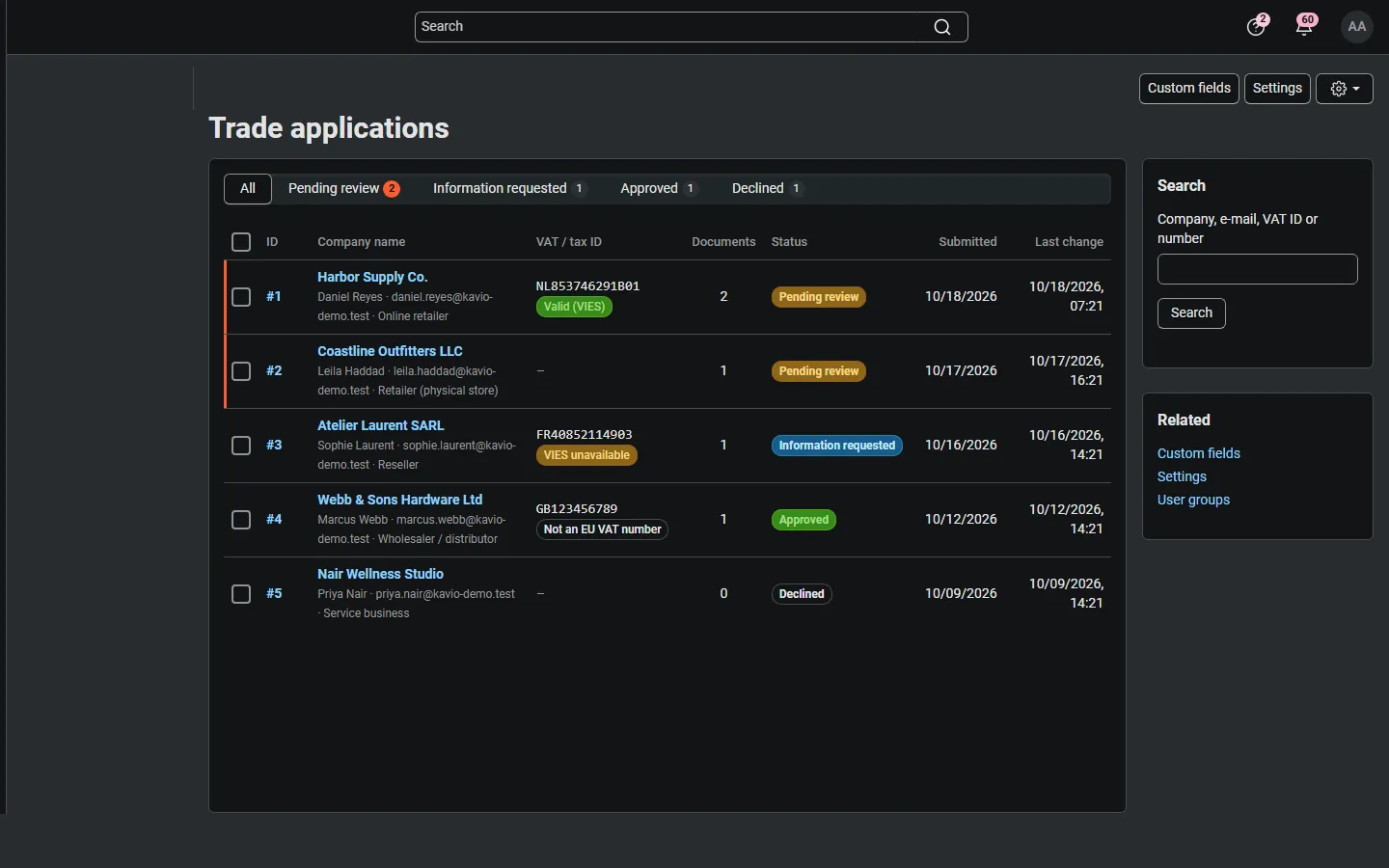The height and width of the screenshot is (868, 1389).
Task: Open application ID #1 link
Action: (x=274, y=297)
